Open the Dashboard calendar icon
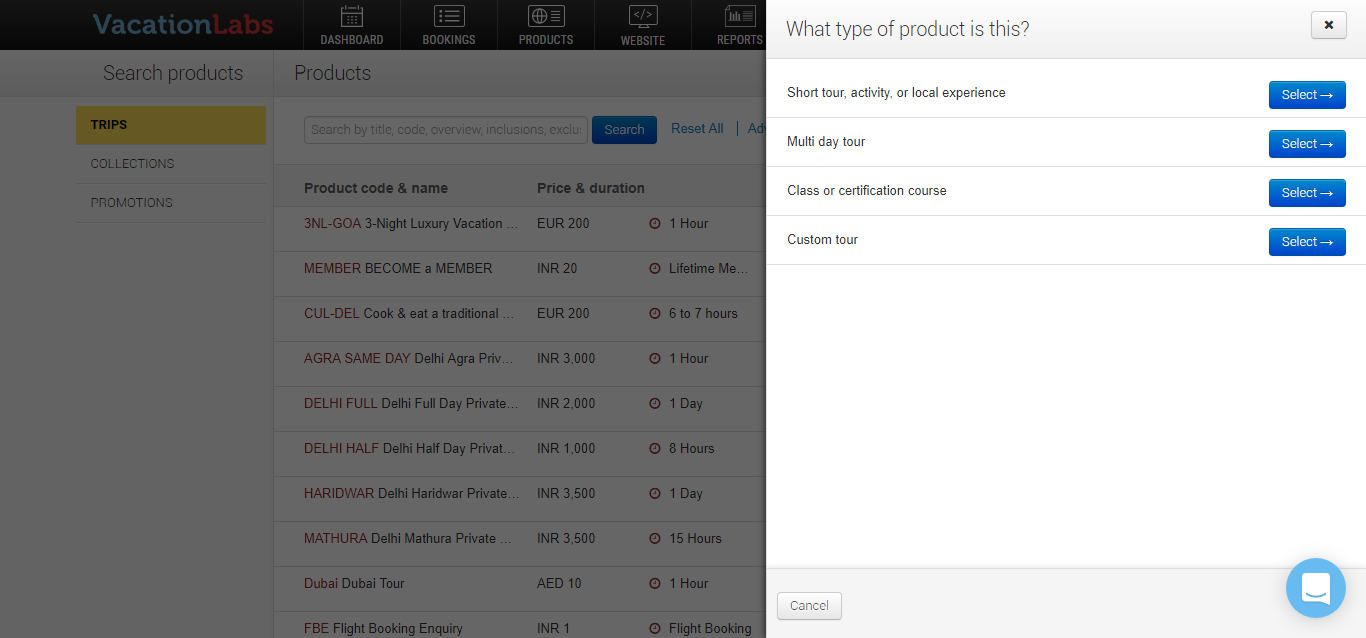Viewport: 1366px width, 638px height. click(351, 16)
